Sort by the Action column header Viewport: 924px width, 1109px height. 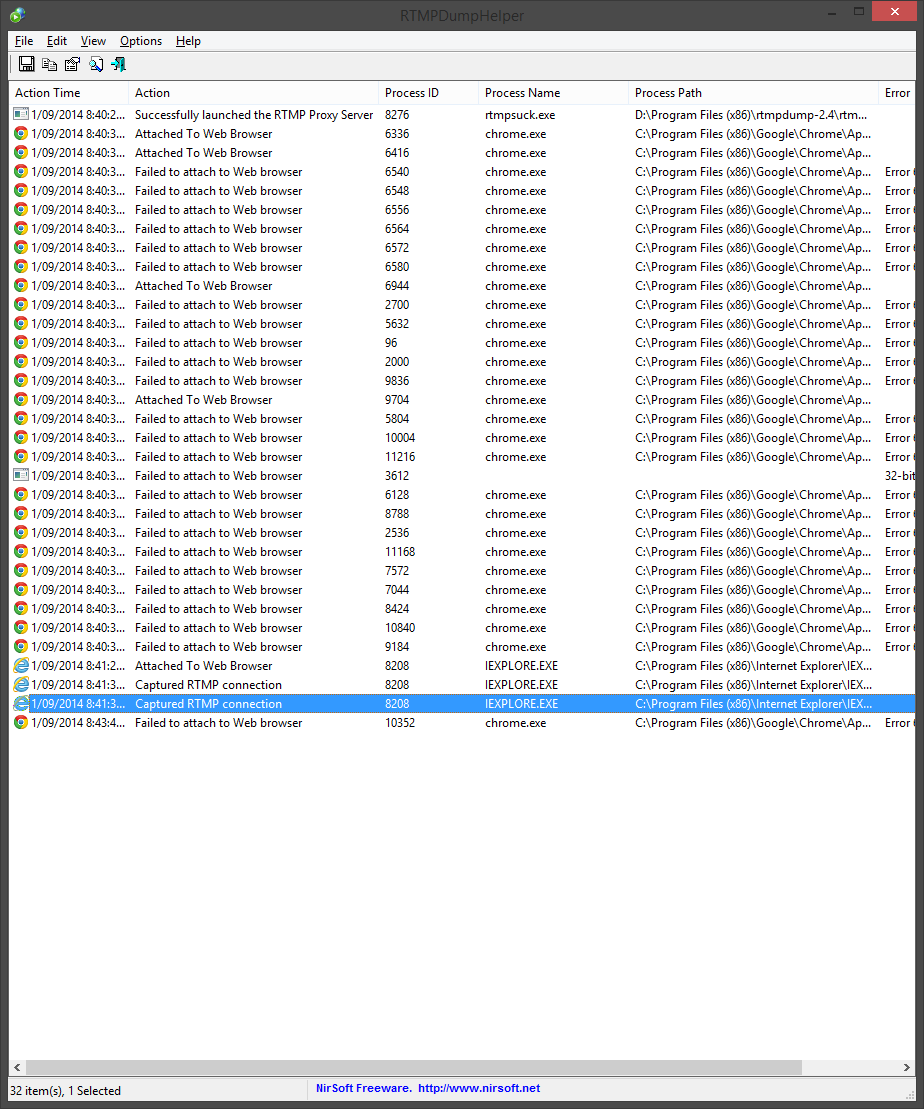point(253,93)
